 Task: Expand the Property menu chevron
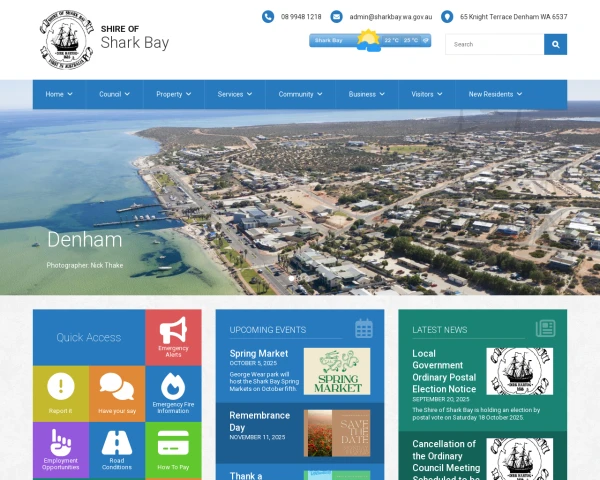[188, 94]
